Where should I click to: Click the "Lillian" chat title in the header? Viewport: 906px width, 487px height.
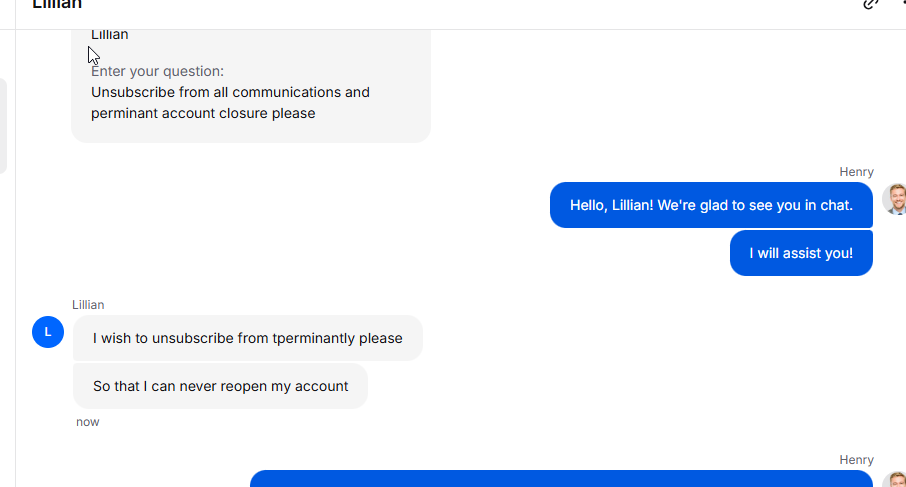click(x=57, y=5)
